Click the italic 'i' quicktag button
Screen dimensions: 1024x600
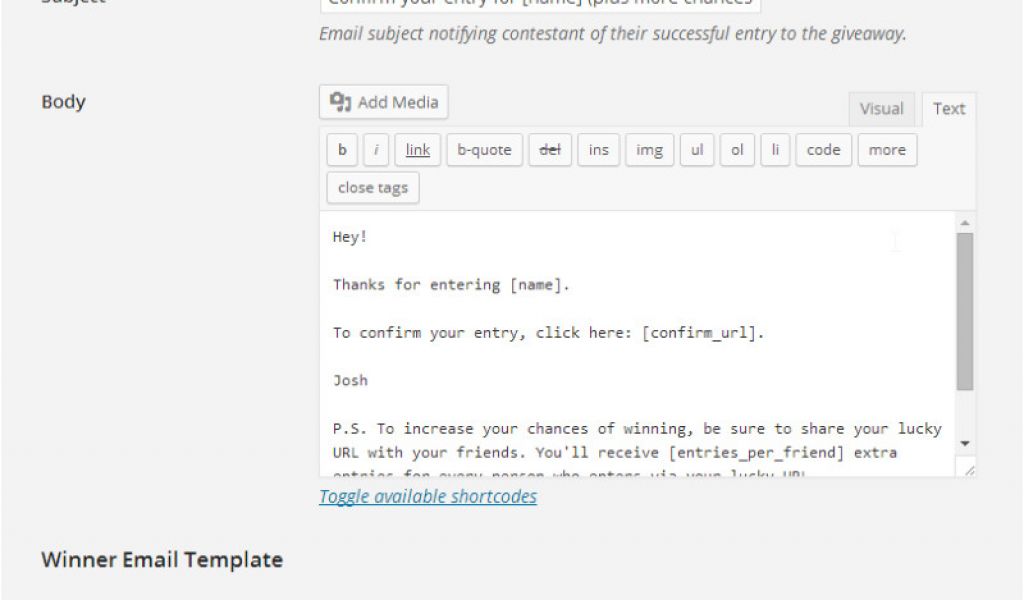(376, 150)
